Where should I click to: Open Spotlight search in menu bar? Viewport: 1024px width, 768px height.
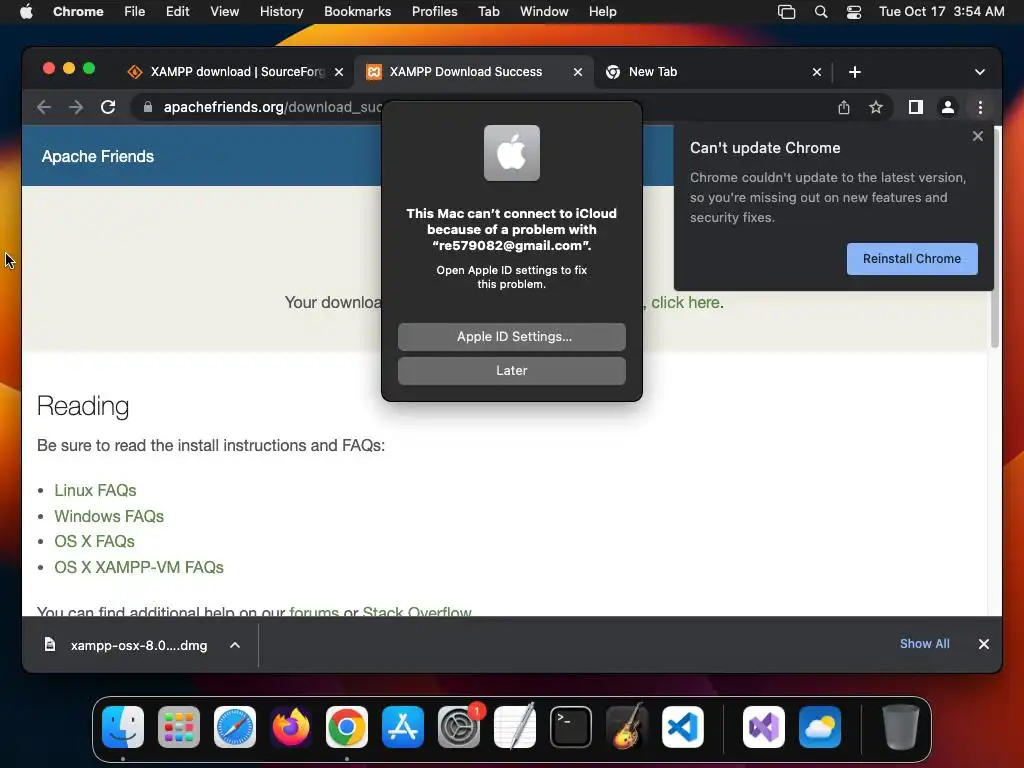821,12
